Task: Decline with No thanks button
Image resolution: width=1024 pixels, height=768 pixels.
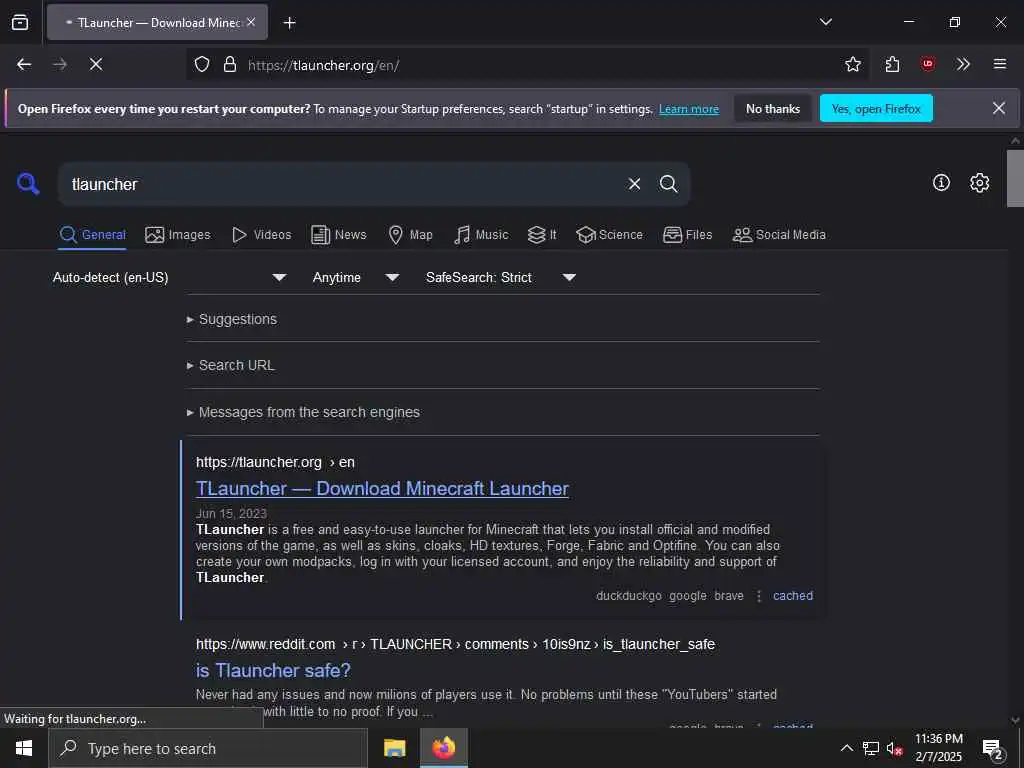Action: (773, 108)
